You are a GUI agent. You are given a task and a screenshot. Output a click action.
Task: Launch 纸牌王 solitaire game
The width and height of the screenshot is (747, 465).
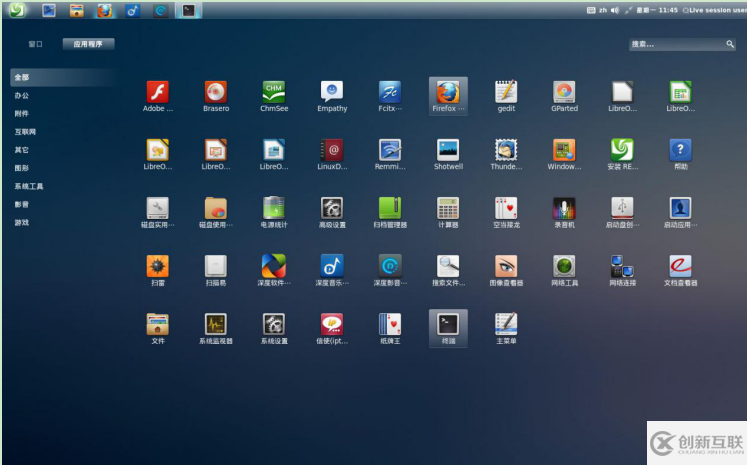390,324
